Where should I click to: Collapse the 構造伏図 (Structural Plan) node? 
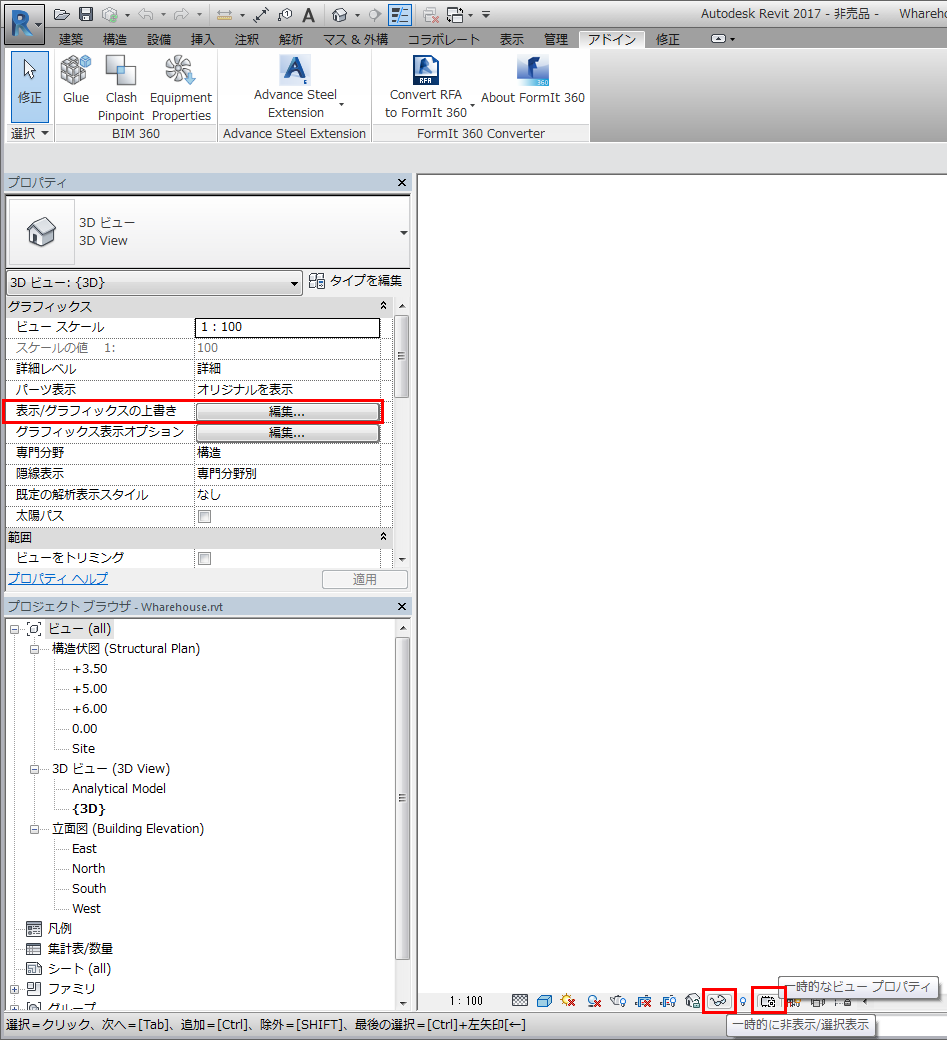(34, 649)
